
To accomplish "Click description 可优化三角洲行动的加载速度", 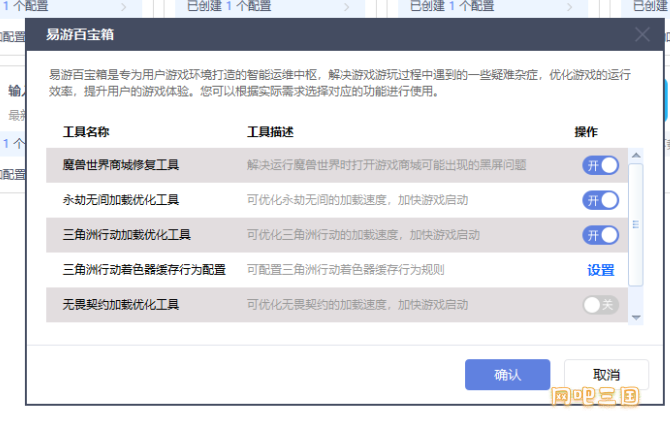I will [x=363, y=235].
